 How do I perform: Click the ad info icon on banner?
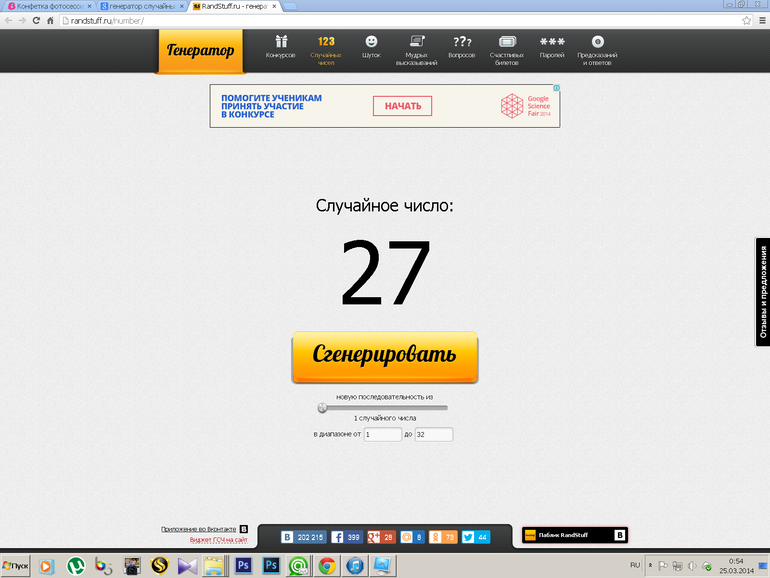[556, 88]
